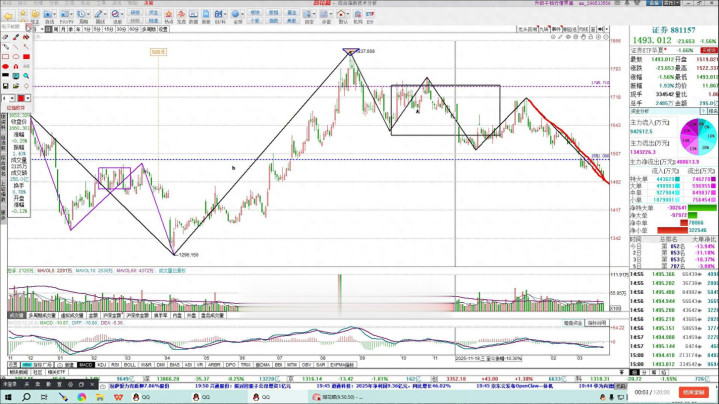719x404 pixels.
Task: Open the Windows Start menu
Action: (8, 396)
